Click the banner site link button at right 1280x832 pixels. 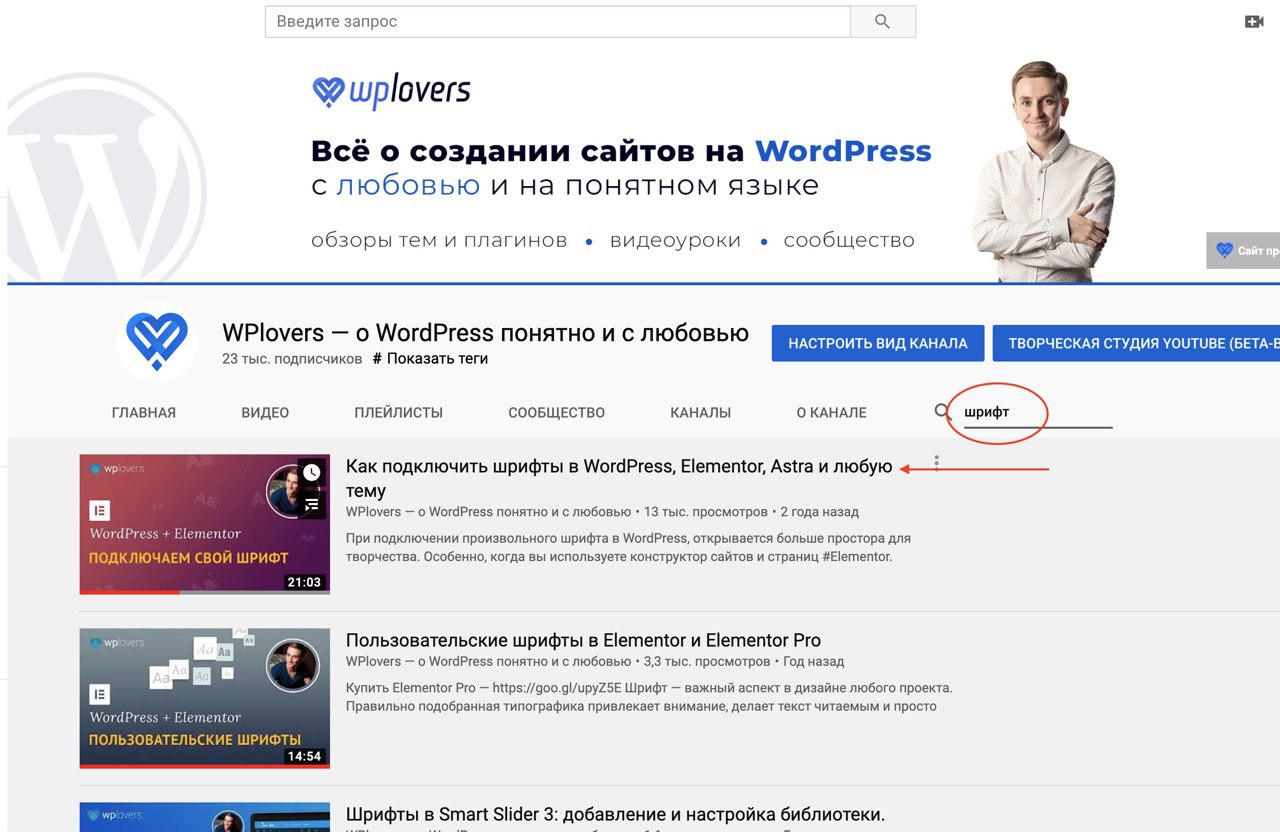[x=1243, y=250]
